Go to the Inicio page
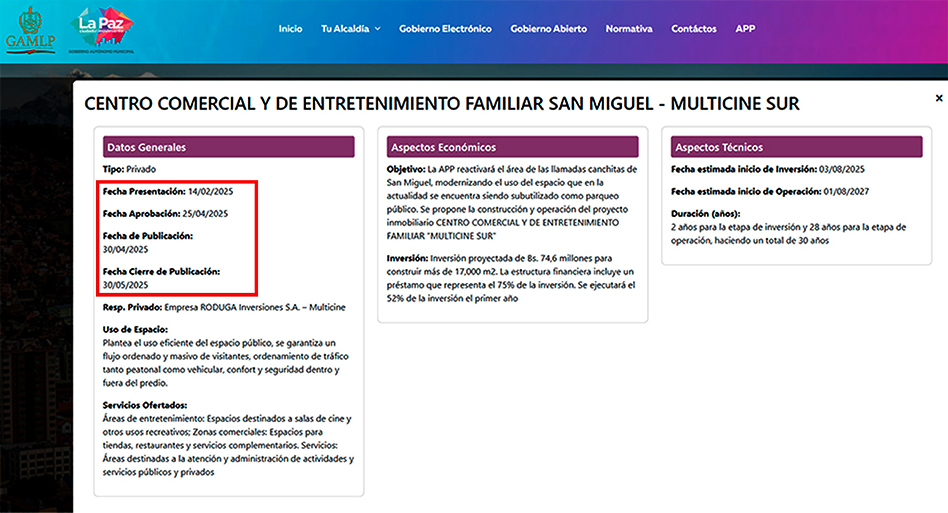This screenshot has width=948, height=513. [x=290, y=29]
